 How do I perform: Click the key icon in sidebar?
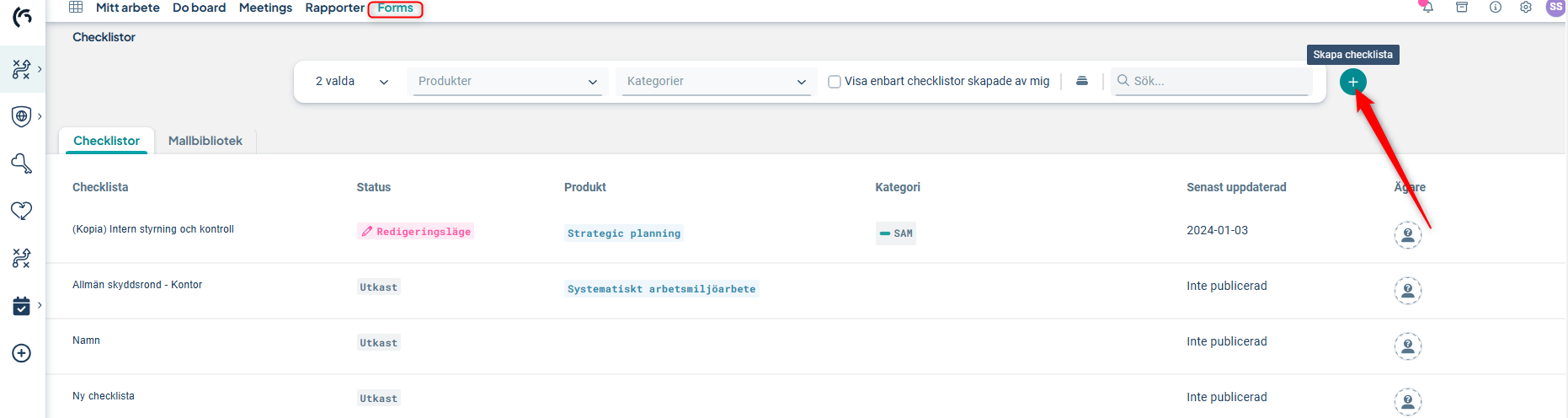click(x=22, y=163)
